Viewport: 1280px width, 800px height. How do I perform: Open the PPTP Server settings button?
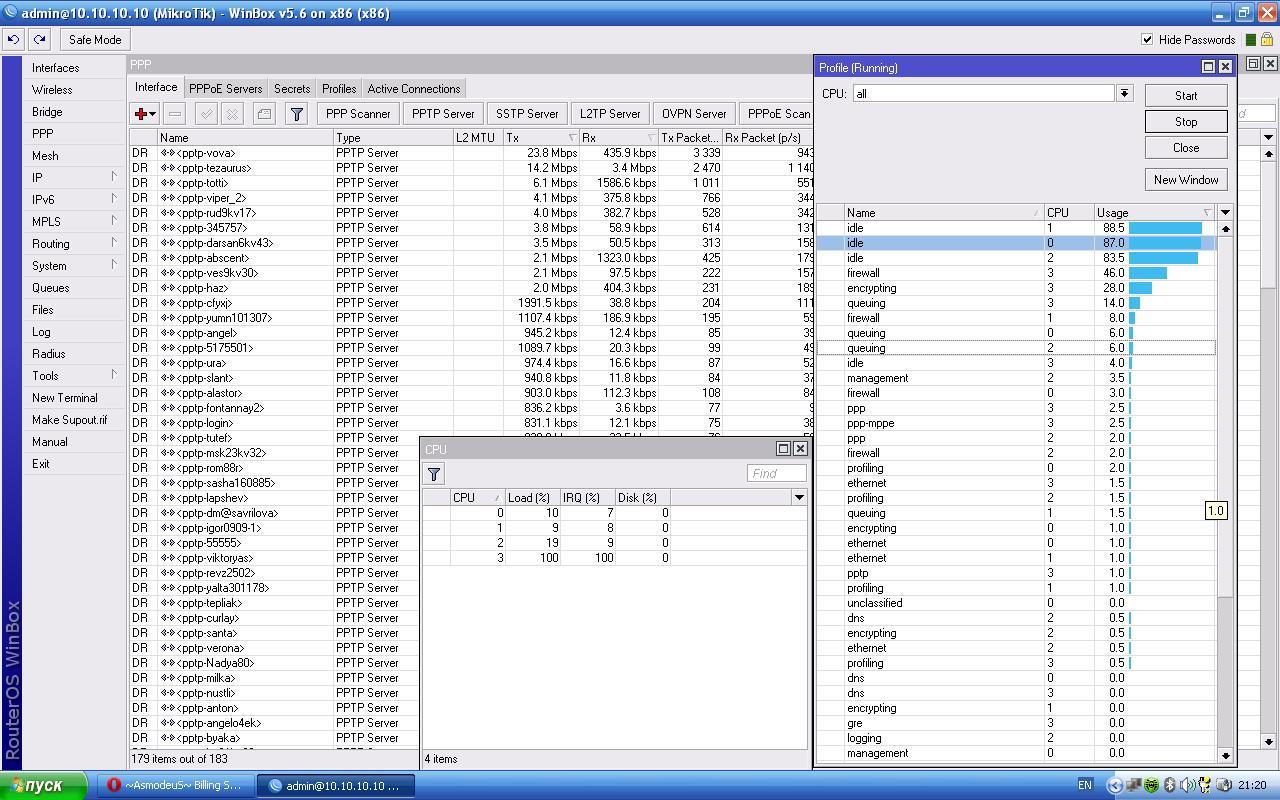(443, 114)
